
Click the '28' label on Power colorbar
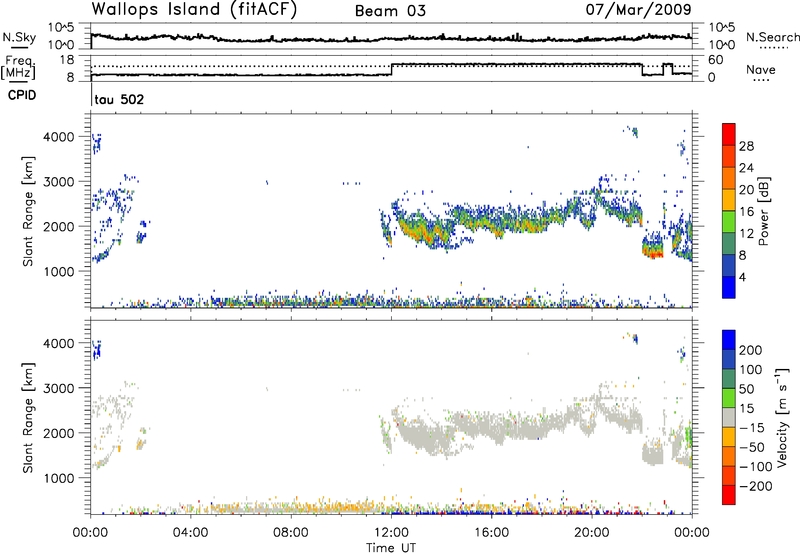(746, 146)
